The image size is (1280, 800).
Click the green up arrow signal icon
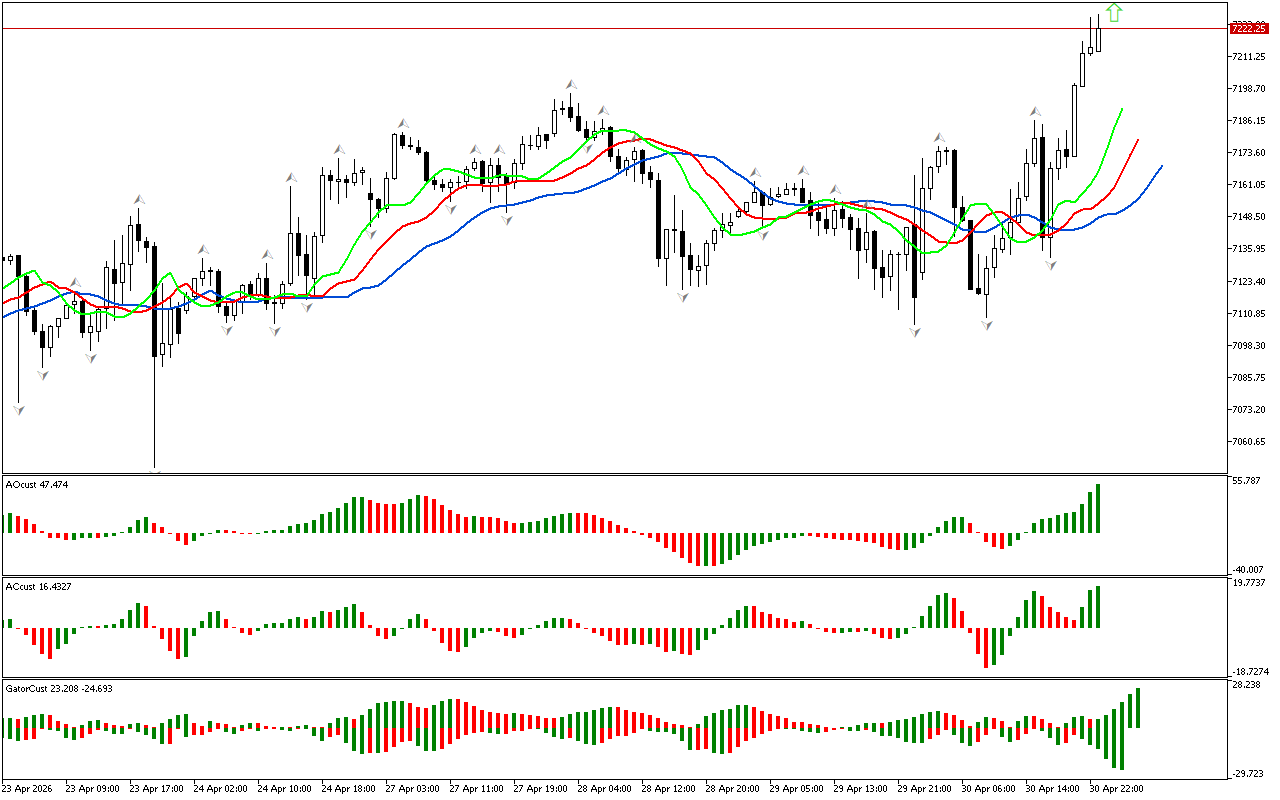1114,13
